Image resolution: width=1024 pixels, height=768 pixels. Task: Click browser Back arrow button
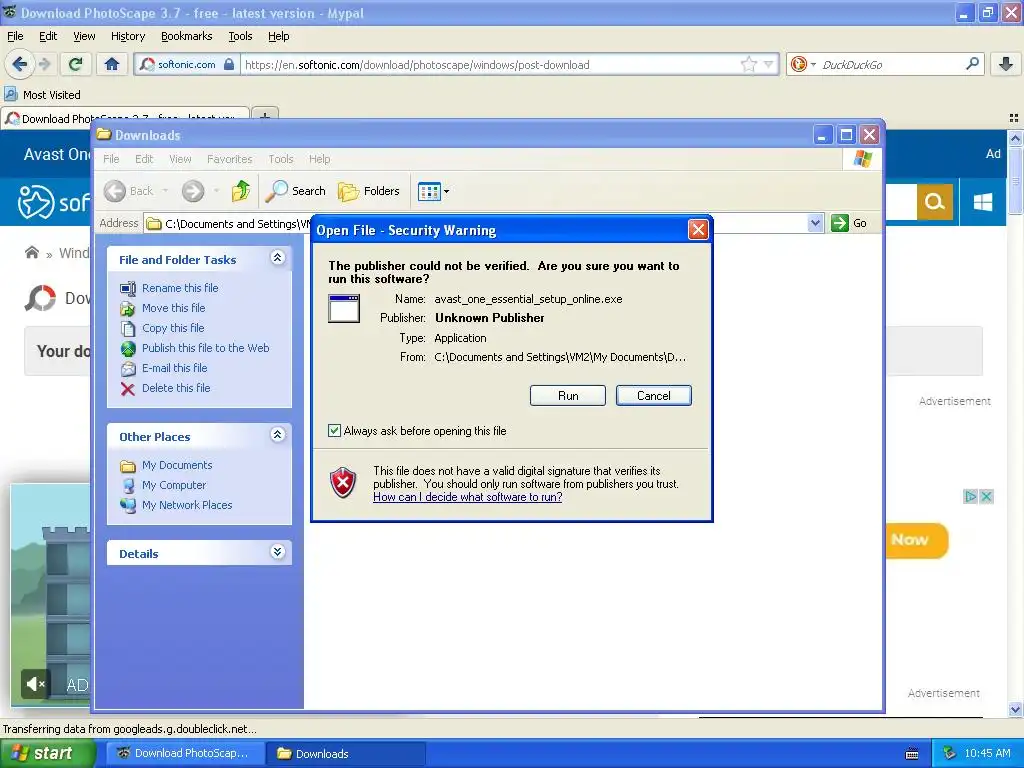[x=19, y=64]
